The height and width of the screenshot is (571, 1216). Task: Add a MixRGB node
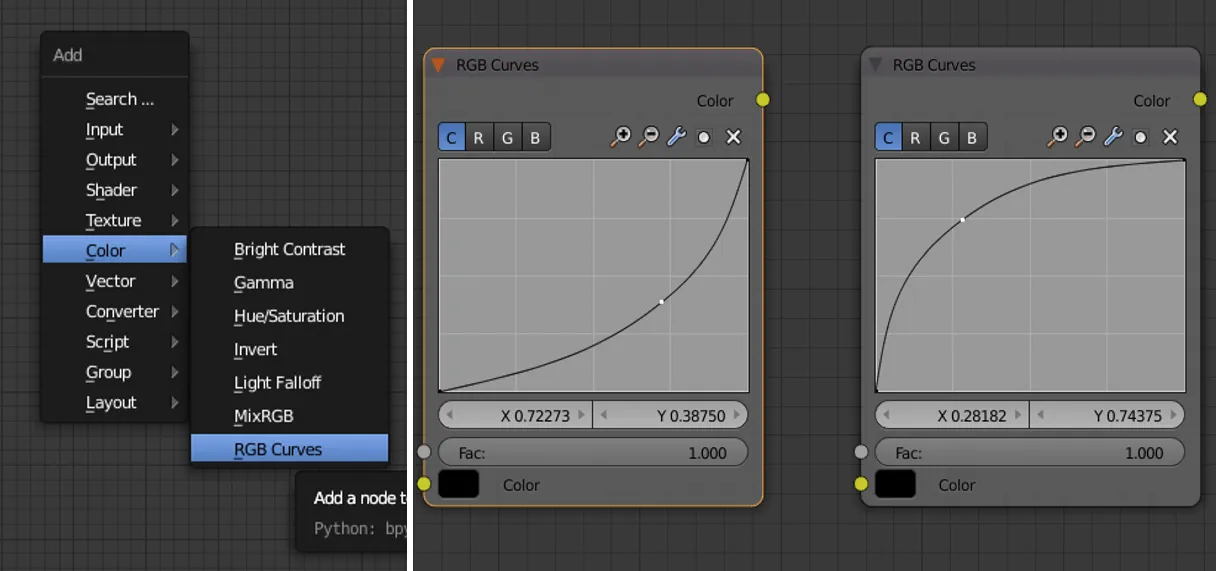(x=289, y=415)
